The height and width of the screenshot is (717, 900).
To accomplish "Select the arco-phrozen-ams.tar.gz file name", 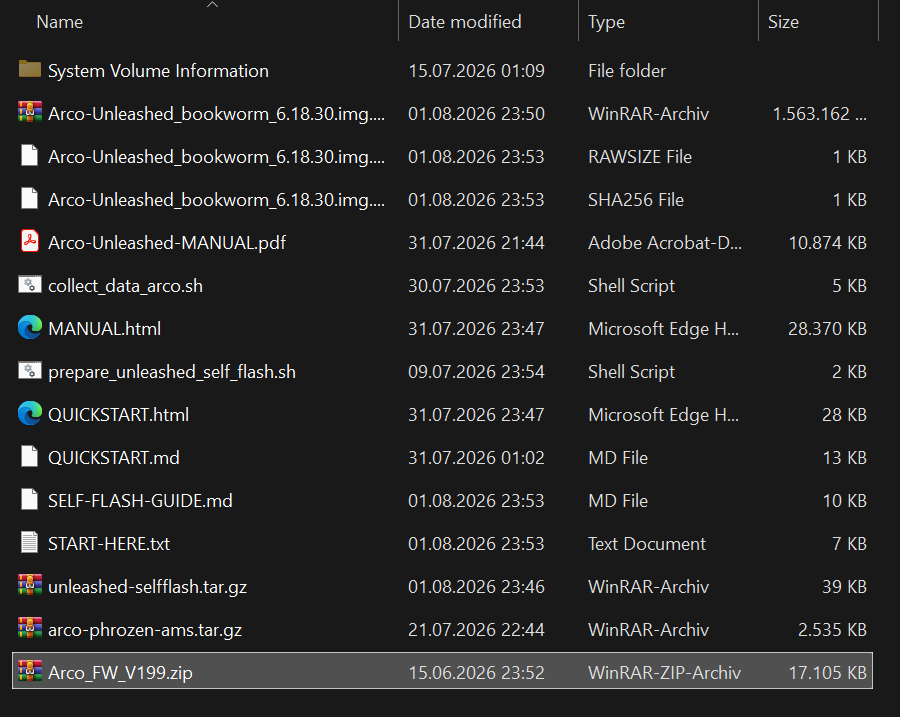I will [x=145, y=630].
